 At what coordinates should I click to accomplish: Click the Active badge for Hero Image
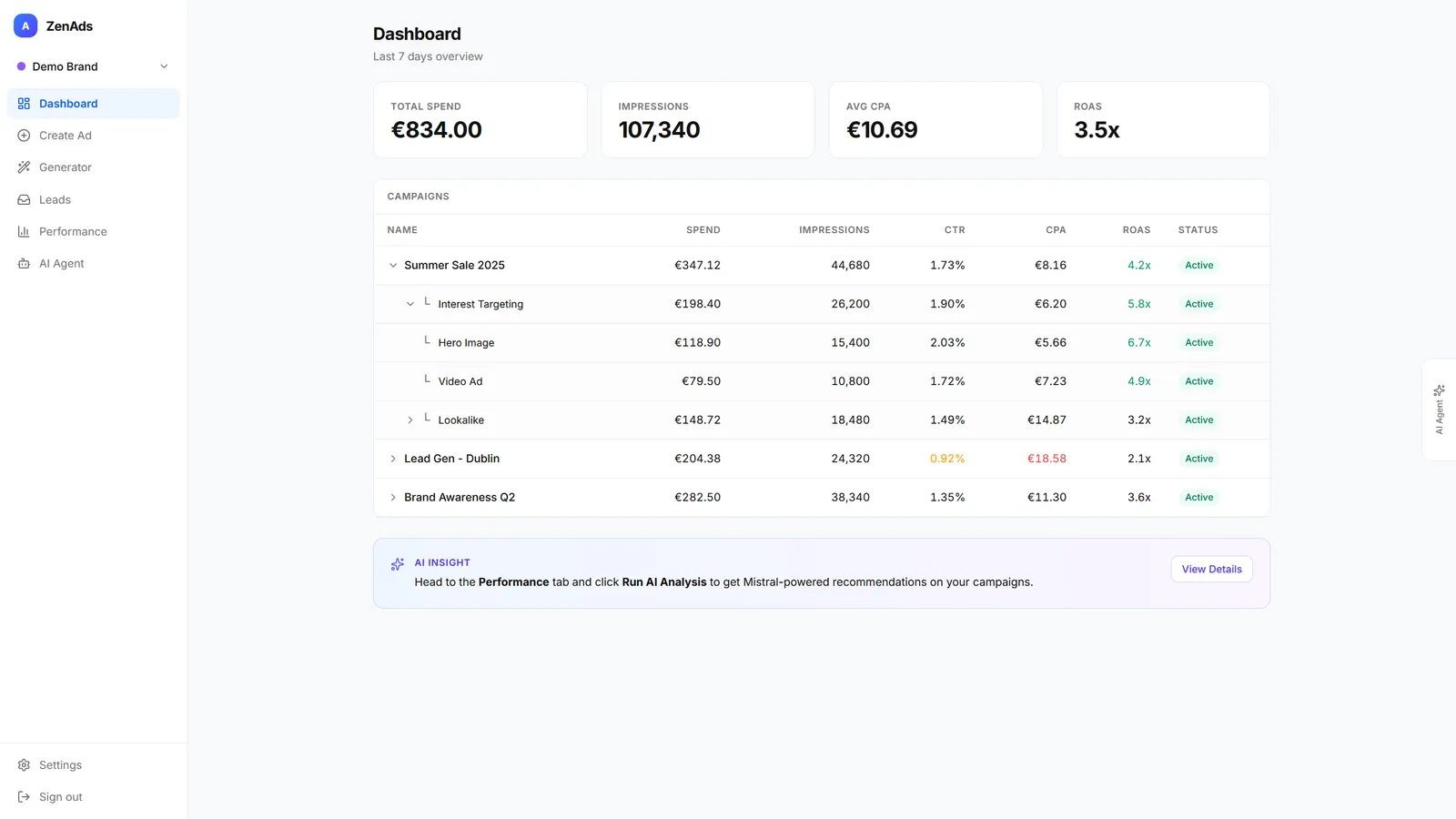[x=1198, y=343]
